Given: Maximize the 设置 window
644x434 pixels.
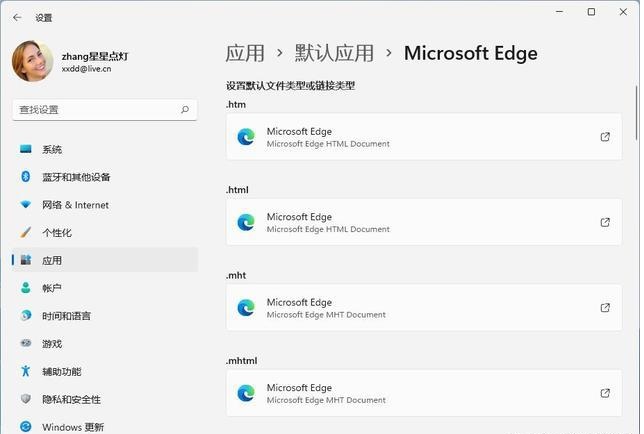Looking at the screenshot, I should (x=591, y=12).
